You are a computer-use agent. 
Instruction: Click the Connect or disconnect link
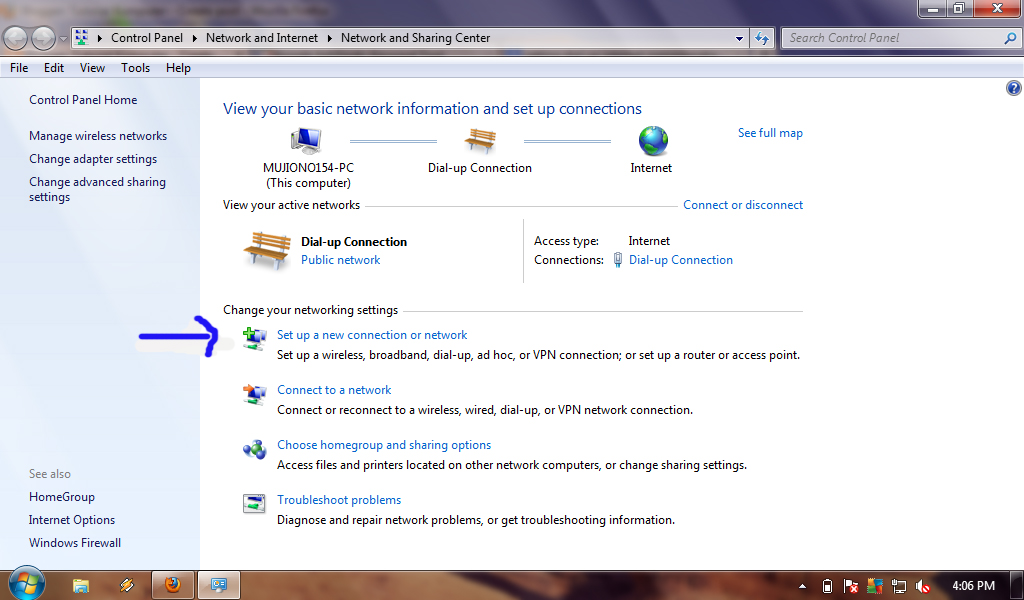click(742, 204)
